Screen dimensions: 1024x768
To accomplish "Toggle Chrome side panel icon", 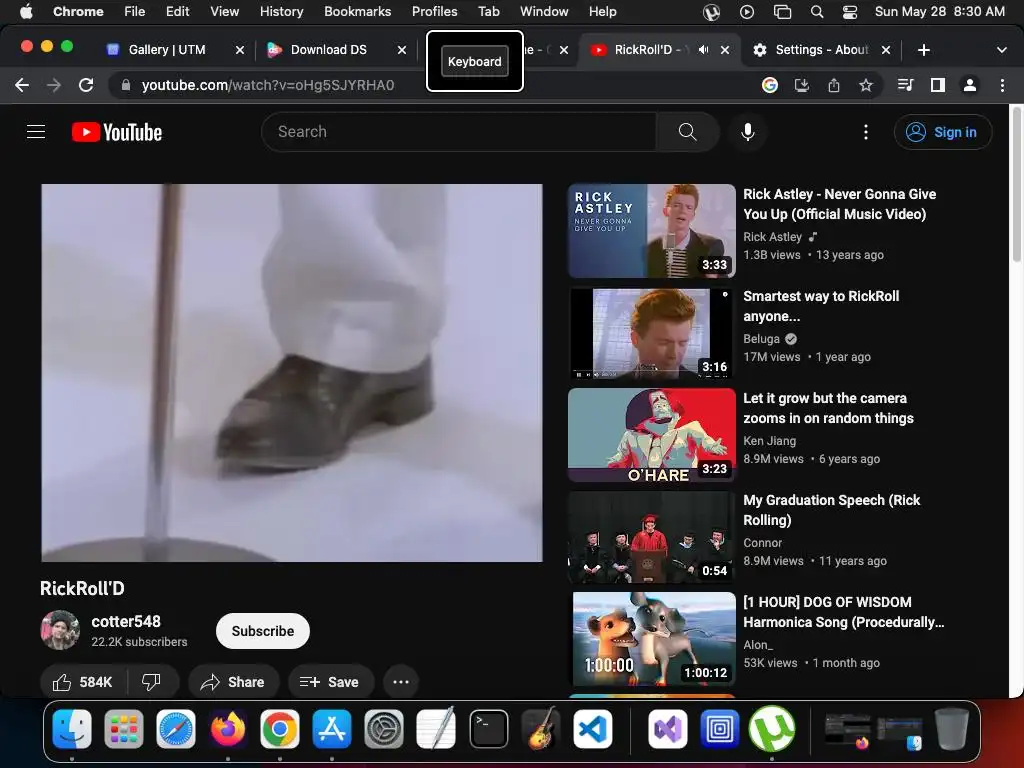I will (938, 85).
